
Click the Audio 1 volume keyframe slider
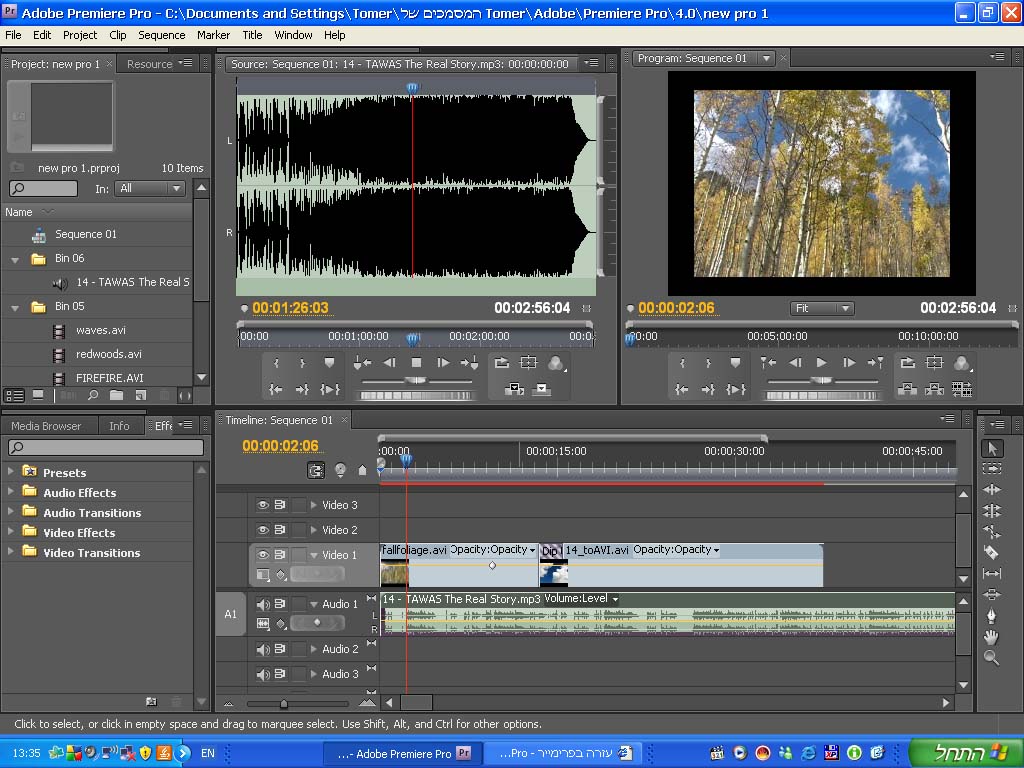(x=317, y=623)
